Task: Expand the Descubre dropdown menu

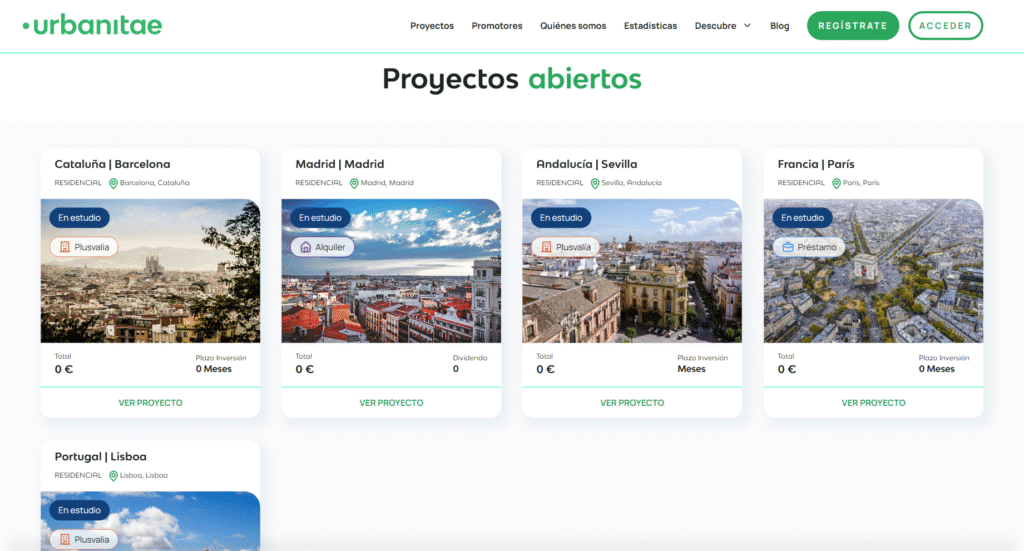Action: [722, 26]
